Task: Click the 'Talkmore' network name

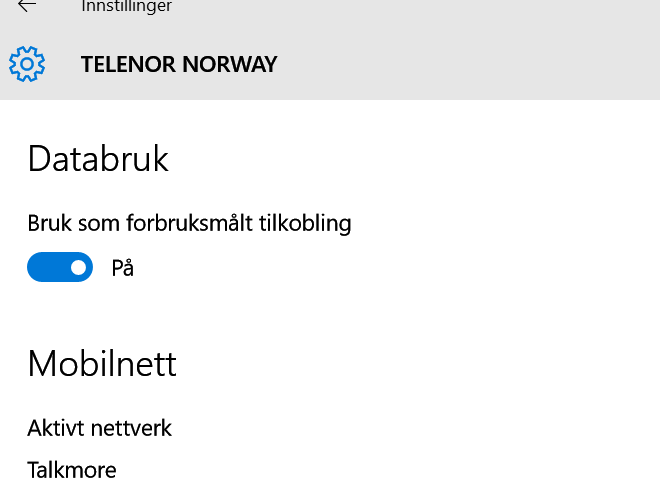Action: pos(72,470)
